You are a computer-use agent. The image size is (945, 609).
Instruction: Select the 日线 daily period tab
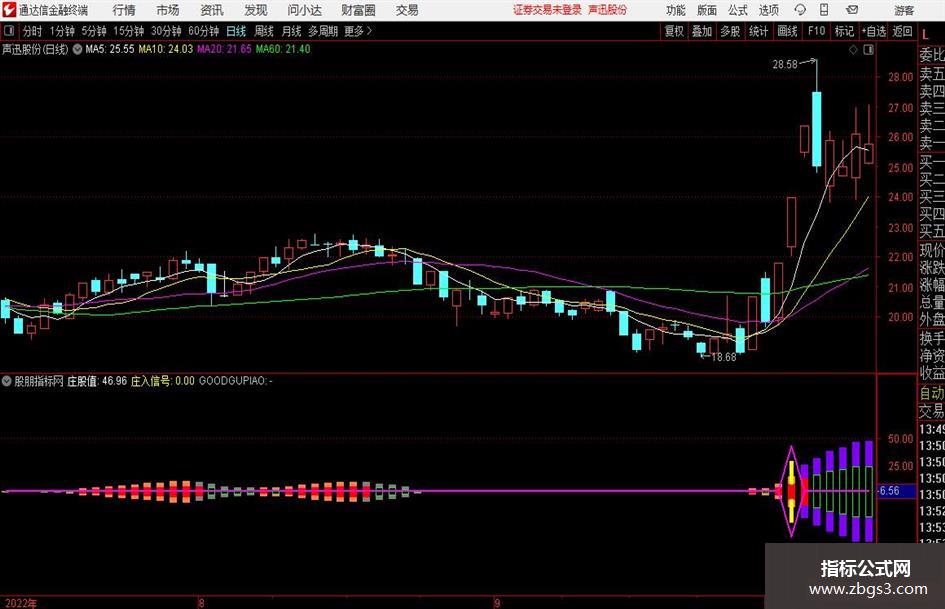236,31
